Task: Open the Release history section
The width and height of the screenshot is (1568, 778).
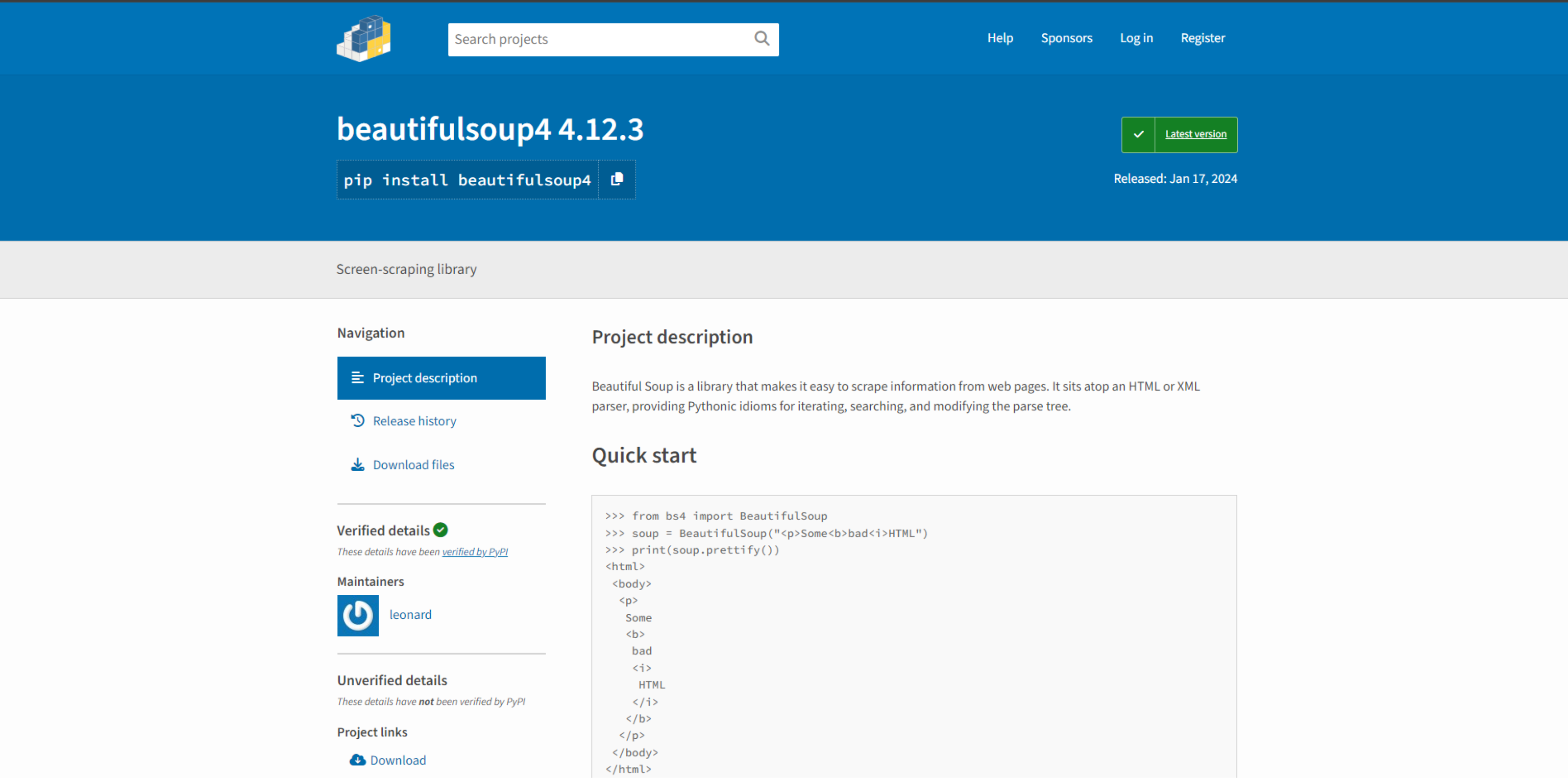Action: click(413, 420)
